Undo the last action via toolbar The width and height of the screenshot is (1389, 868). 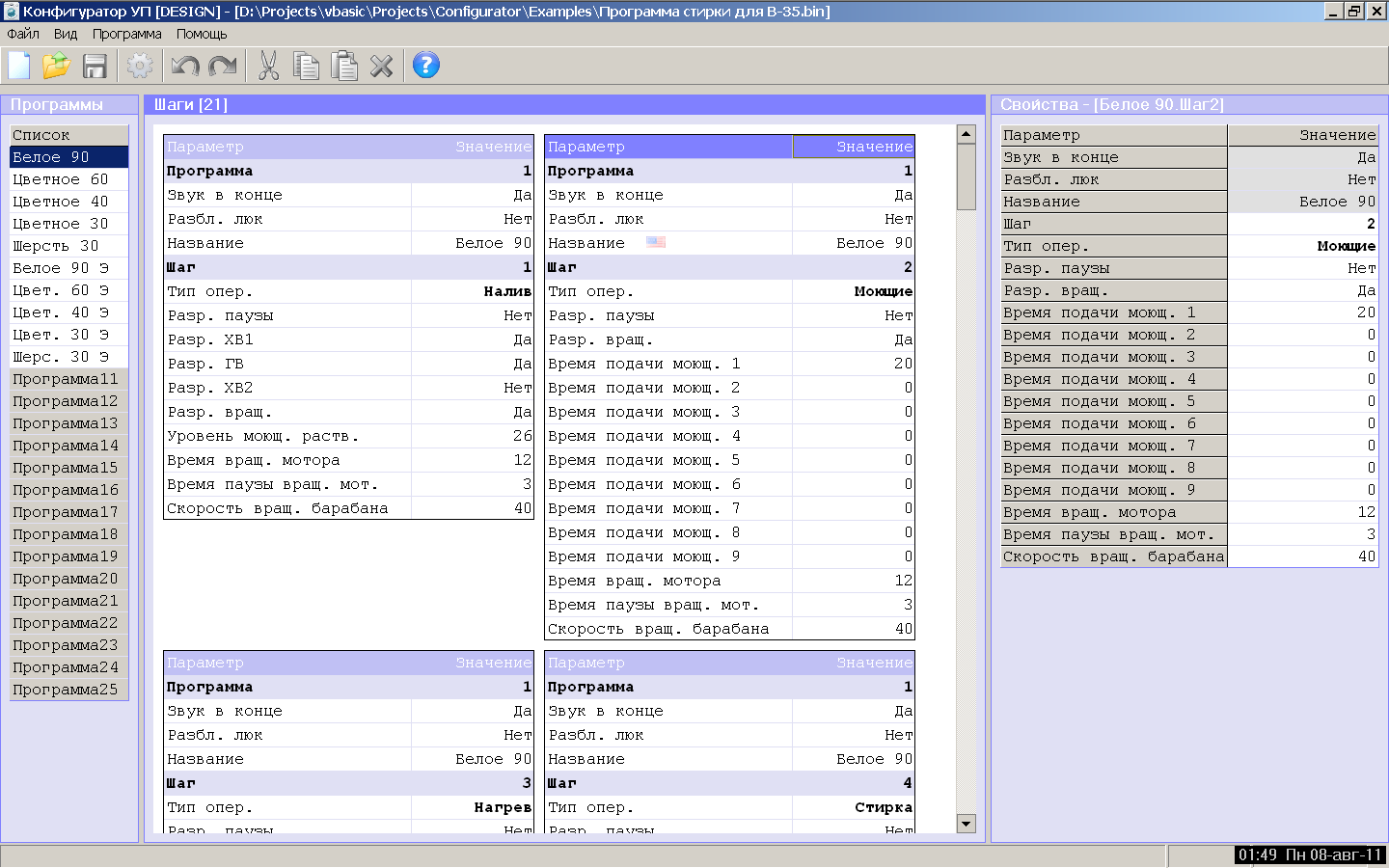coord(184,66)
